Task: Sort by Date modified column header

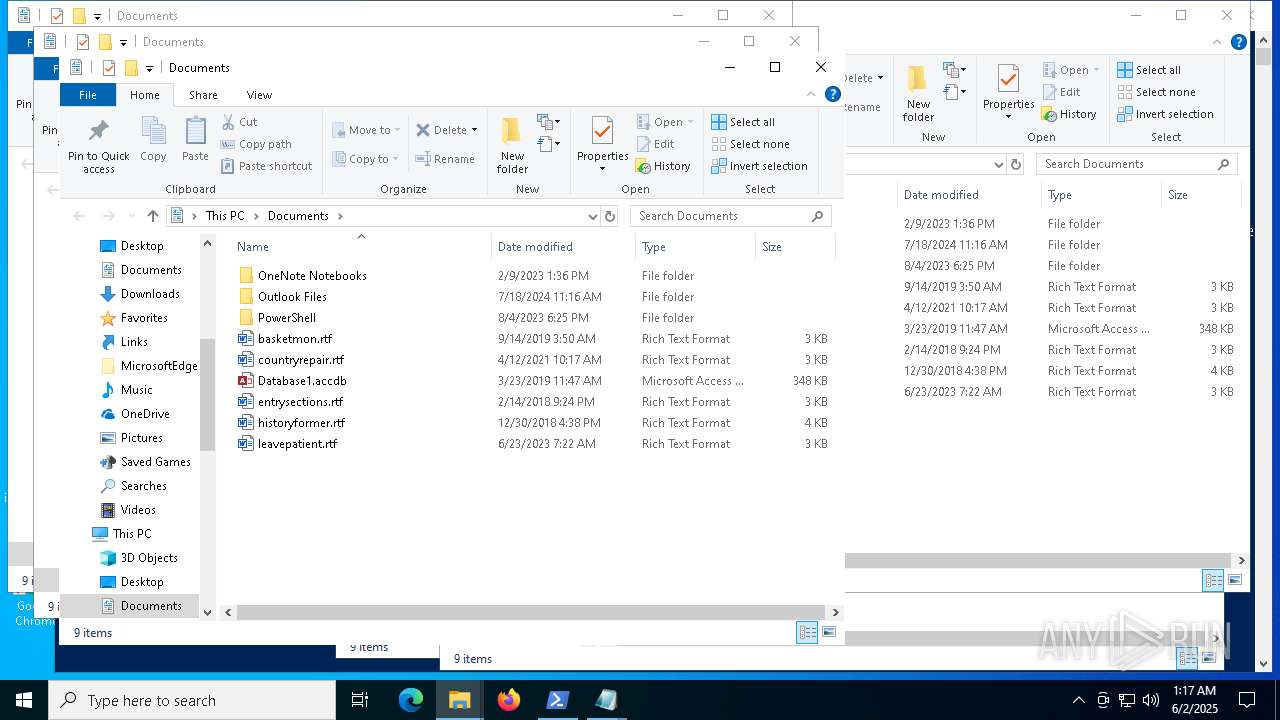Action: (x=563, y=246)
